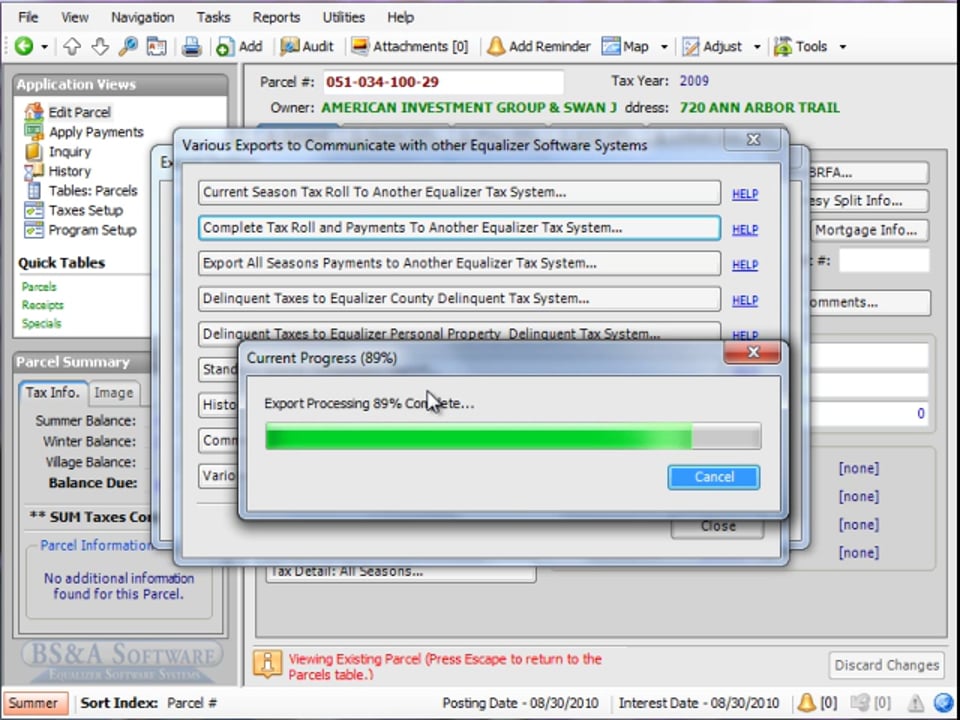Click Complete Tax Roll and Payments export
960x720 pixels.
click(459, 228)
